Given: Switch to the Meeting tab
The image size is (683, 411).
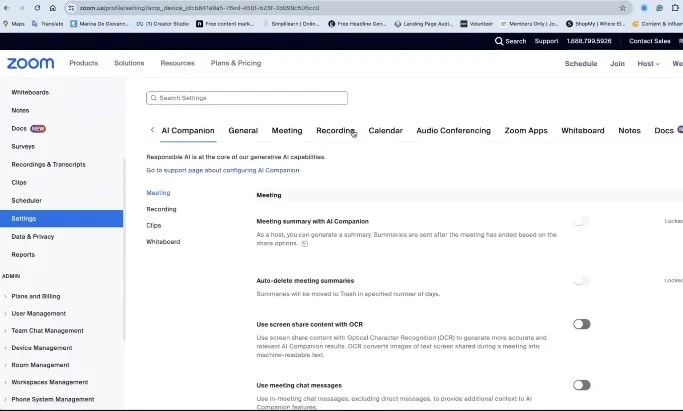Looking at the screenshot, I should tap(287, 131).
